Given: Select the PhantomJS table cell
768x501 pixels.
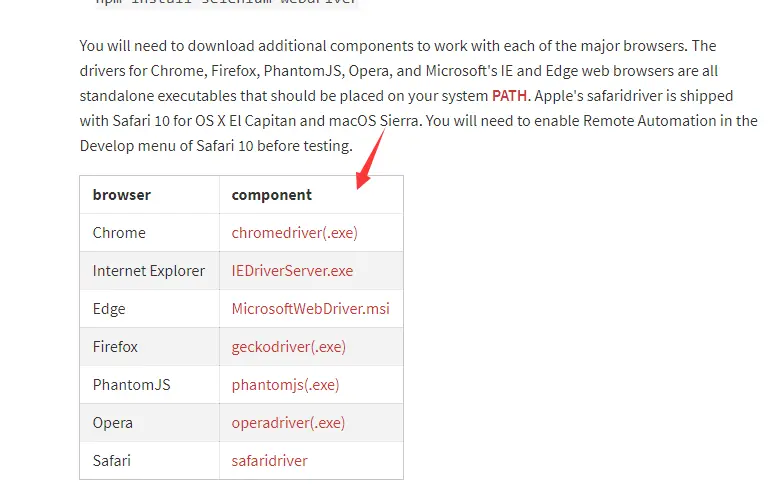Looking at the screenshot, I should click(149, 385).
